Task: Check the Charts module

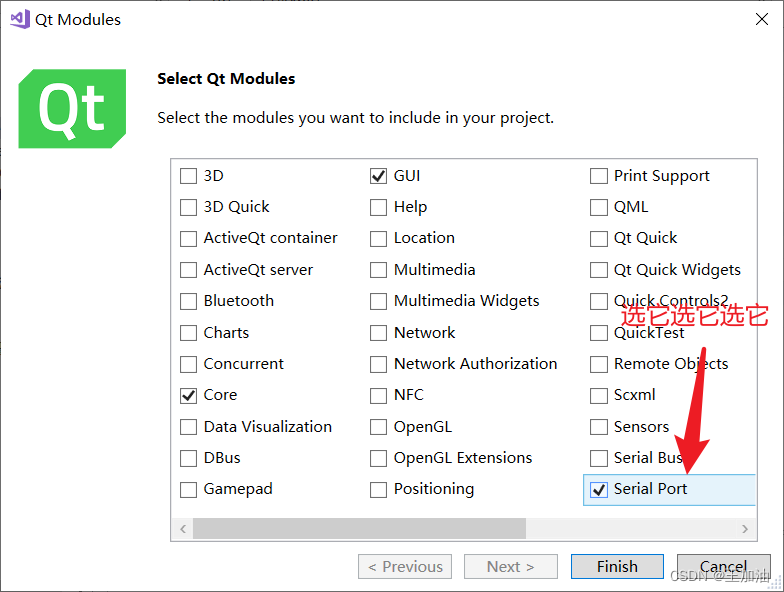Action: tap(188, 332)
